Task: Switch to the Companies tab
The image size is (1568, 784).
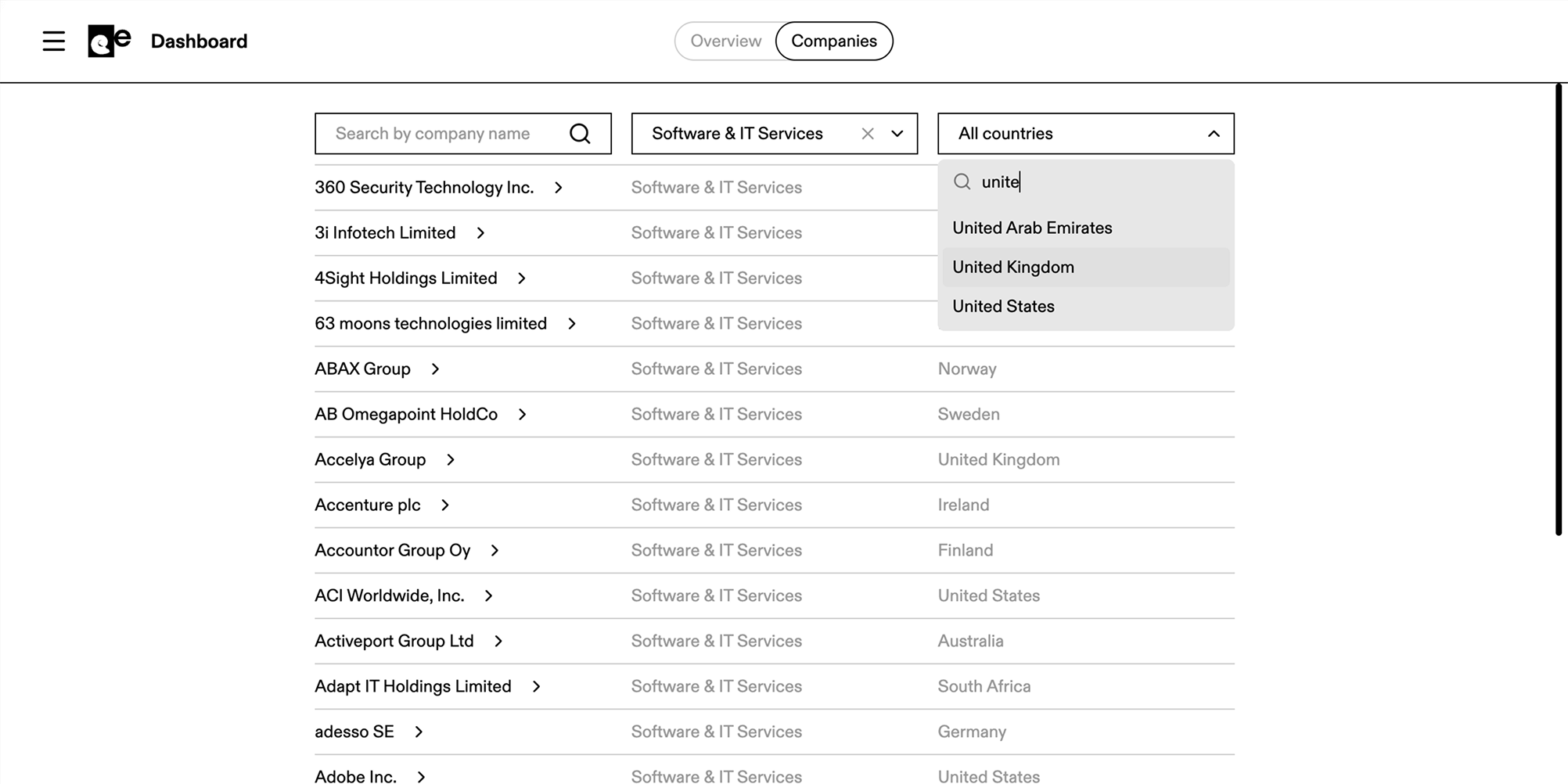Action: coord(834,41)
